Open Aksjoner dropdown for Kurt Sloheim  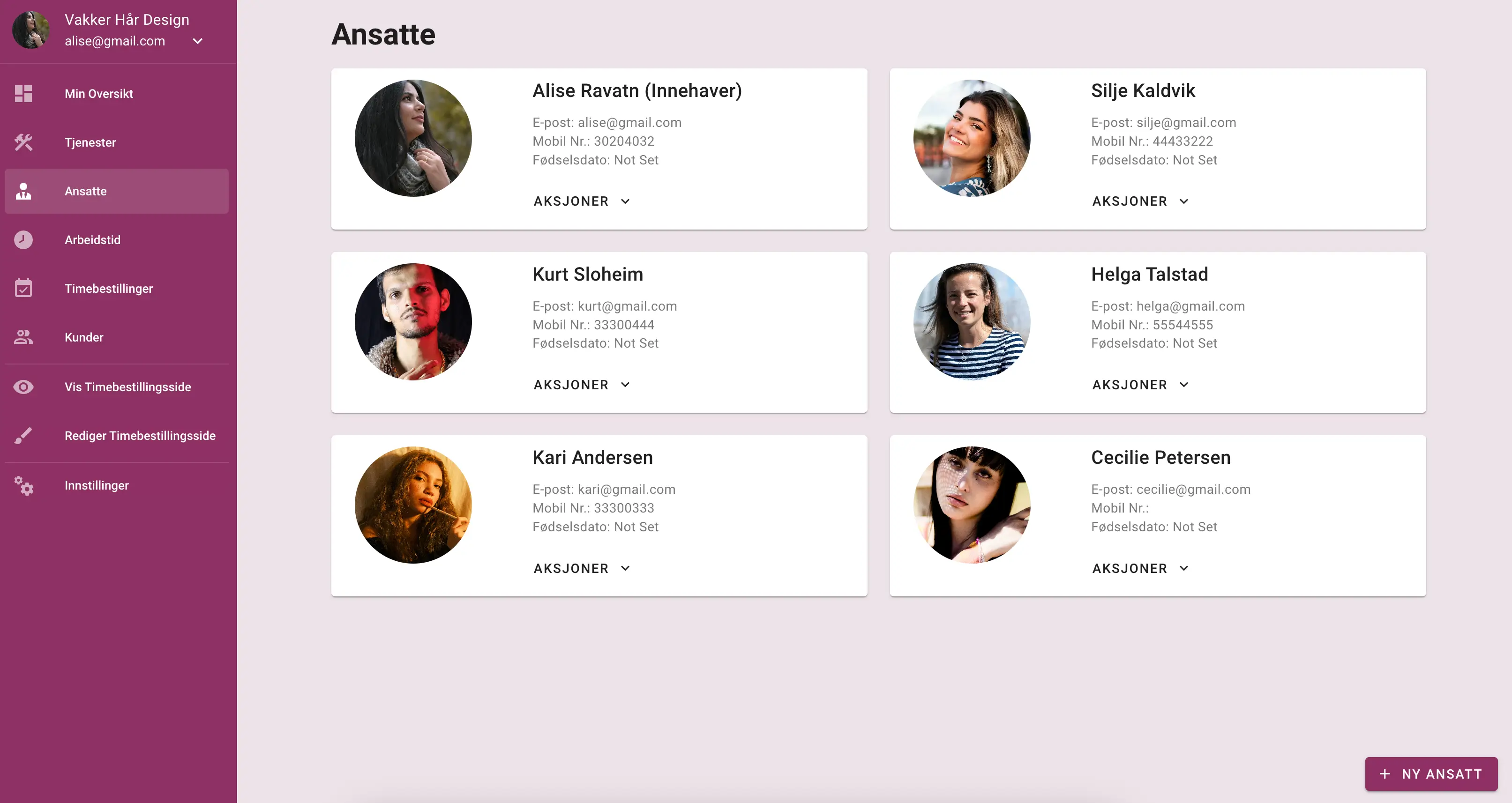tap(581, 385)
